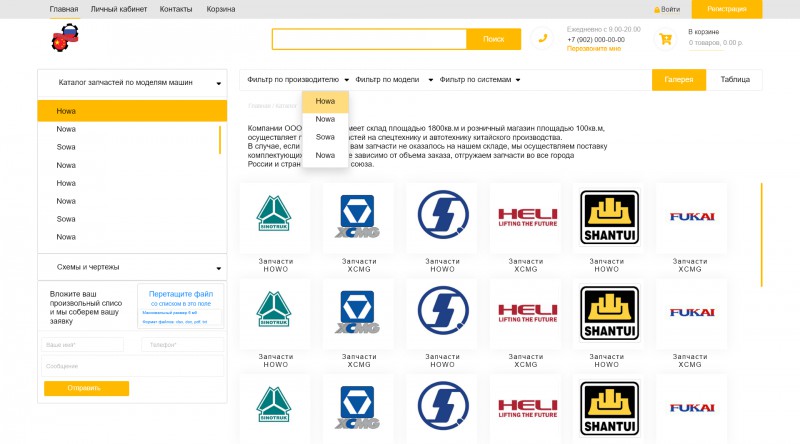
Task: Select the blue circular Shacman logo in the top row
Action: coord(442,215)
